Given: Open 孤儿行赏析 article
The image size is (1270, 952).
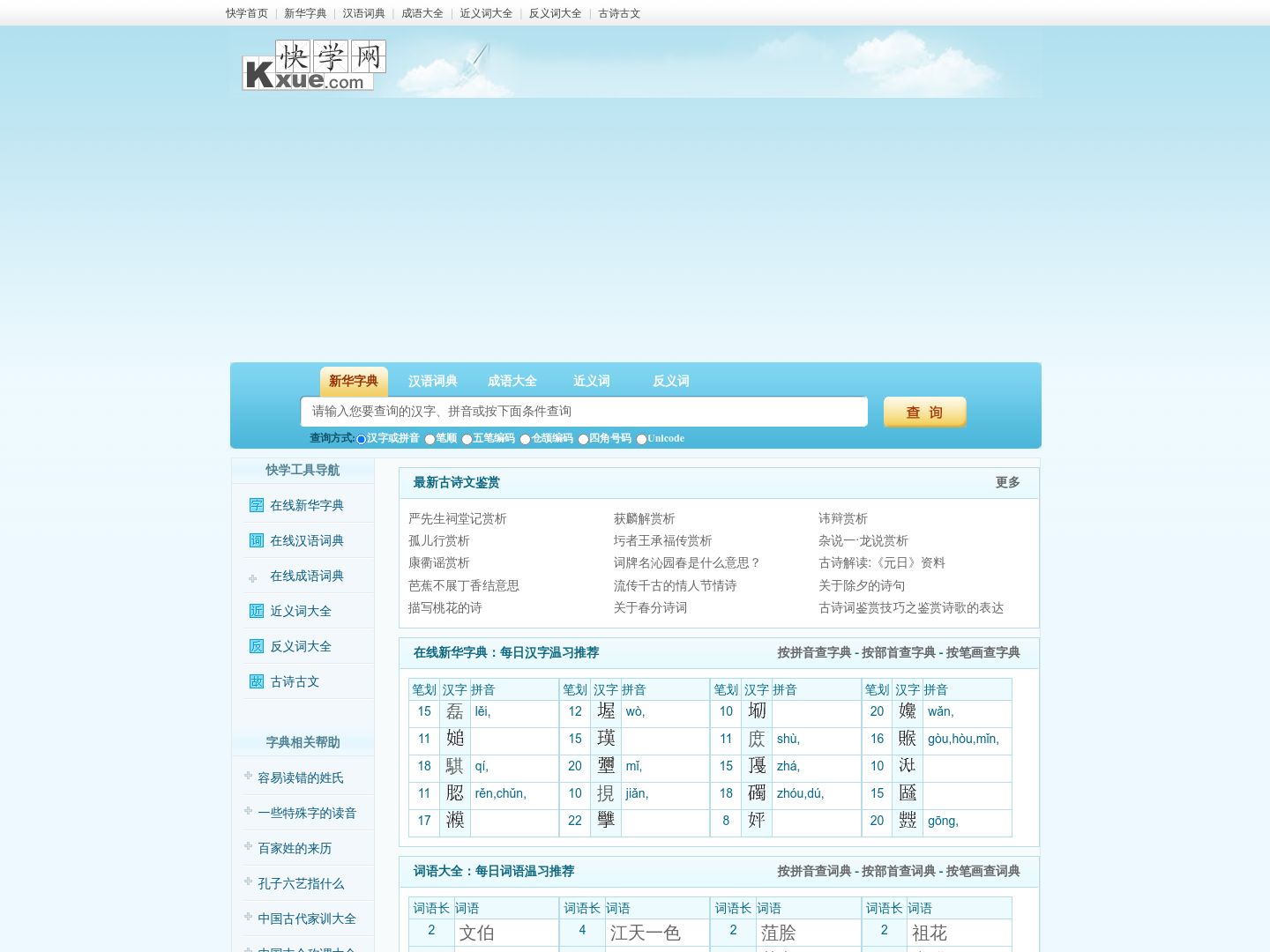Looking at the screenshot, I should click(x=439, y=540).
